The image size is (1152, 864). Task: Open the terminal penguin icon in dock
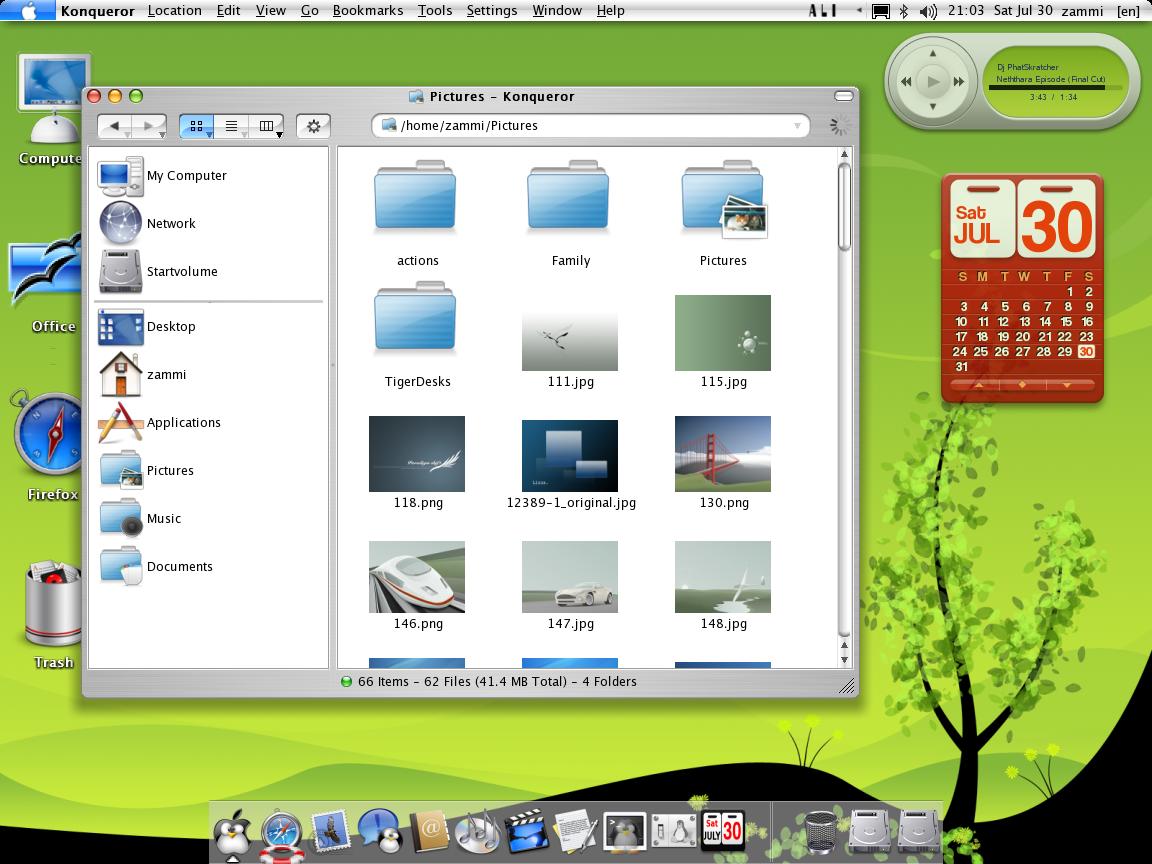tap(624, 832)
